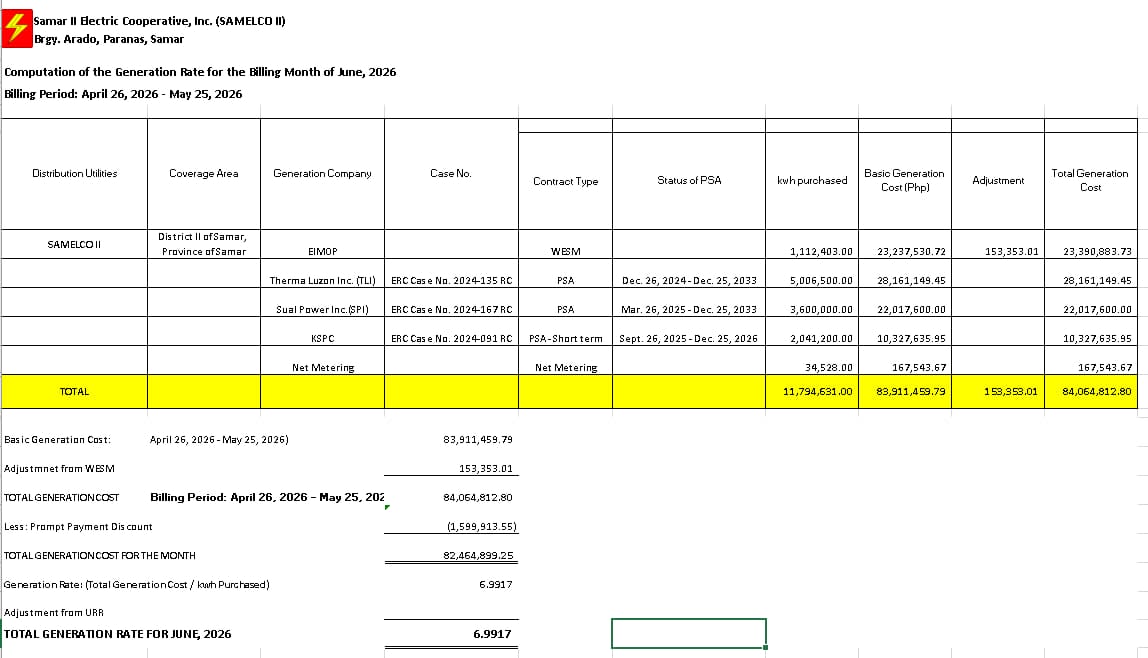
Task: Click the 'Distribution Utilities' column header
Action: 75,173
